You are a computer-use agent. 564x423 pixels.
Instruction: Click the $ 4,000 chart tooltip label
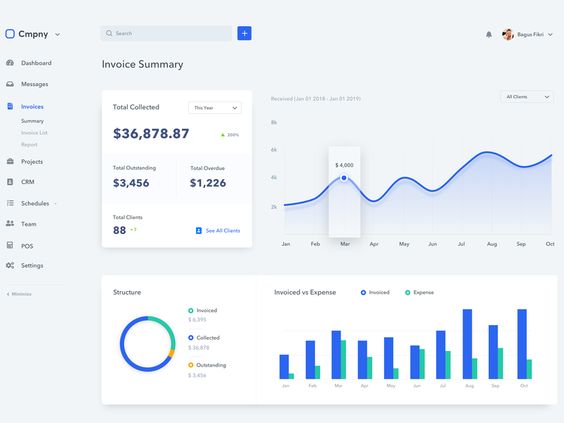coord(344,165)
